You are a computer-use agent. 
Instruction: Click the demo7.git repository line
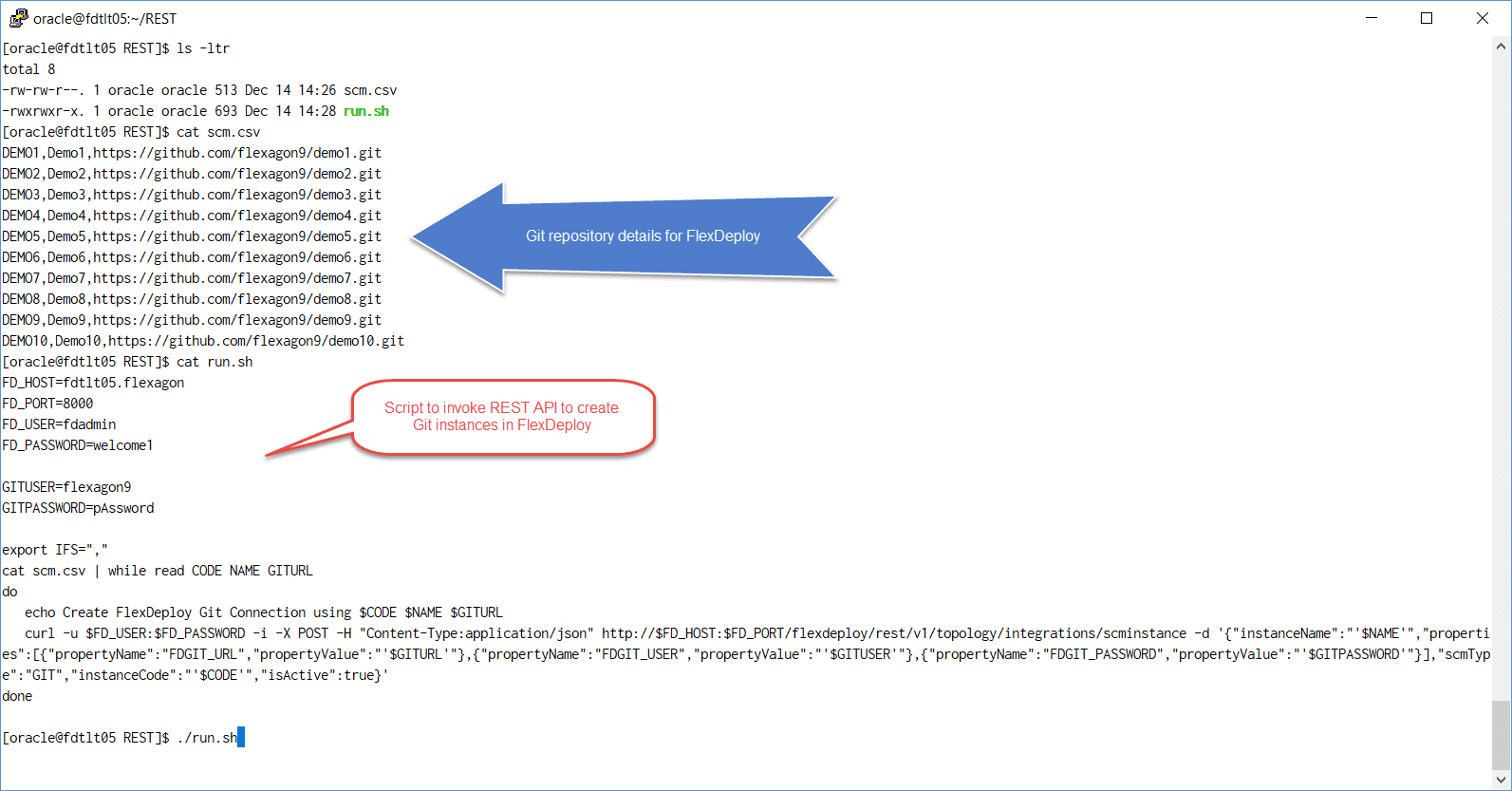[192, 278]
